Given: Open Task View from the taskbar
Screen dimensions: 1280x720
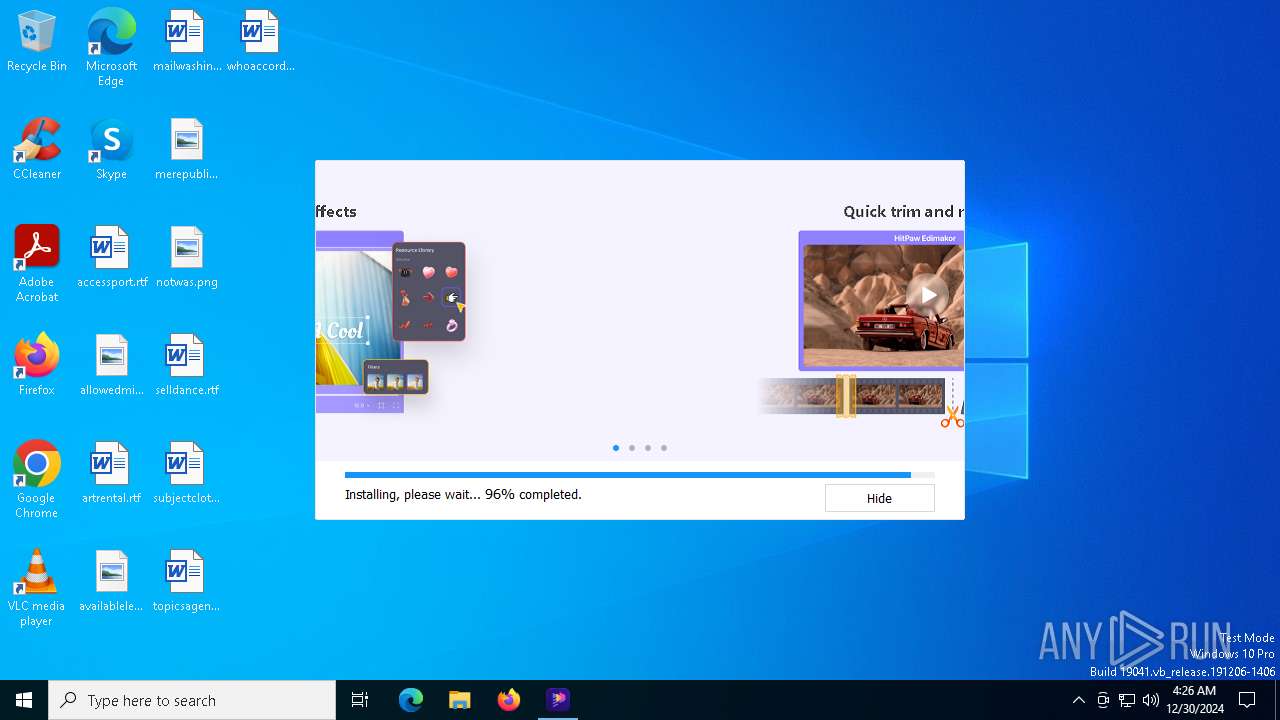Looking at the screenshot, I should (x=360, y=700).
